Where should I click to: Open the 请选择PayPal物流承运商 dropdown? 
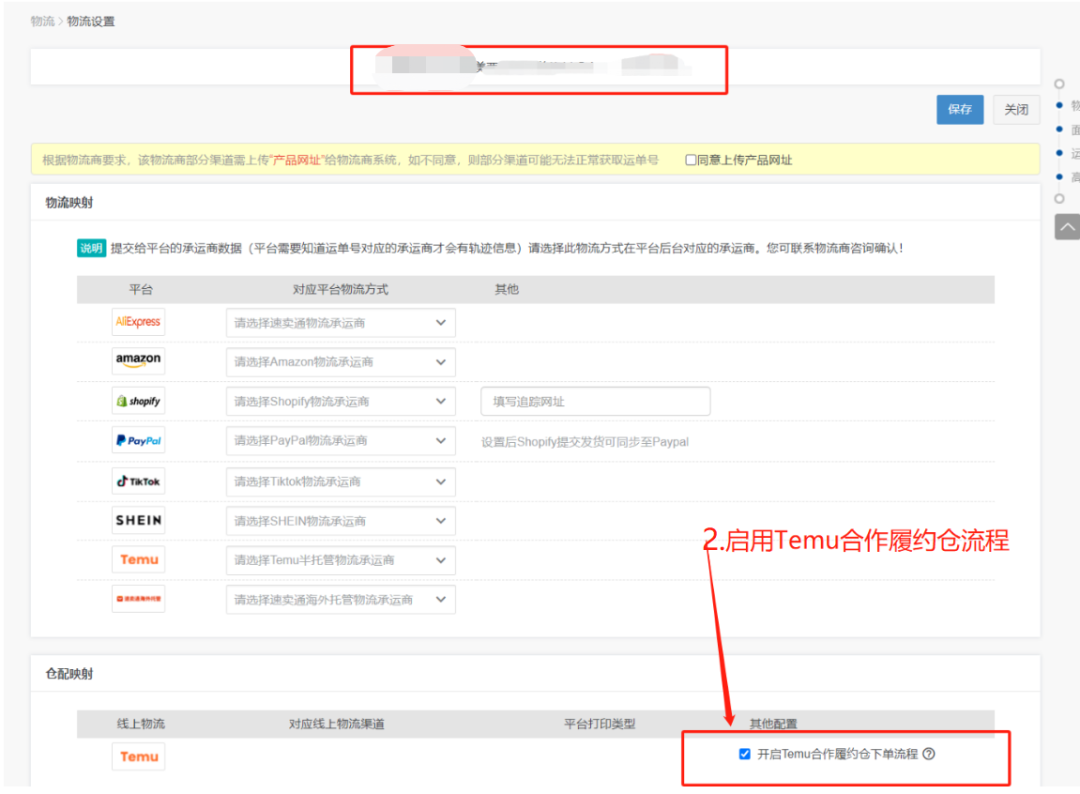click(x=340, y=441)
